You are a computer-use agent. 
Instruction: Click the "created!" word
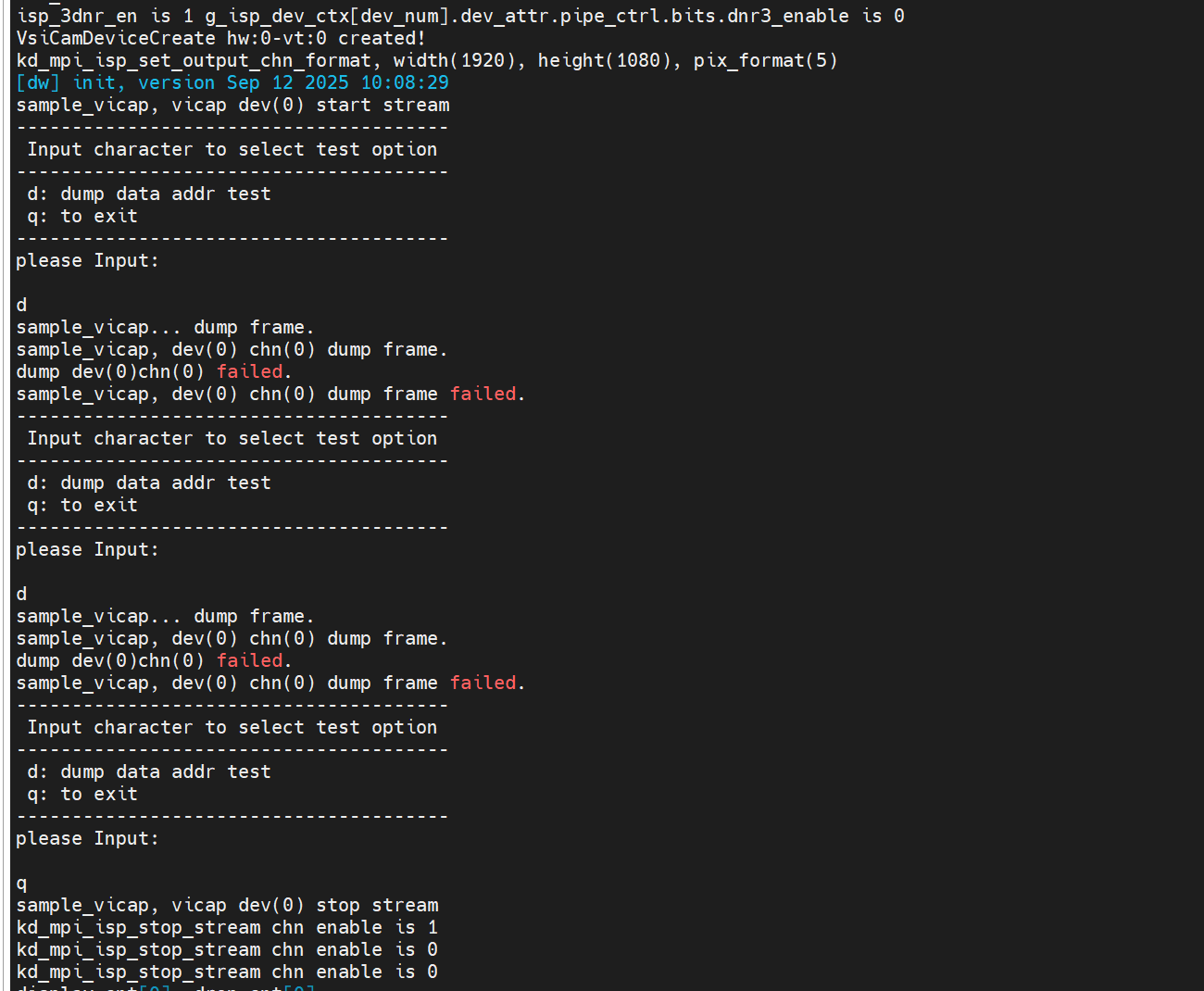(382, 38)
